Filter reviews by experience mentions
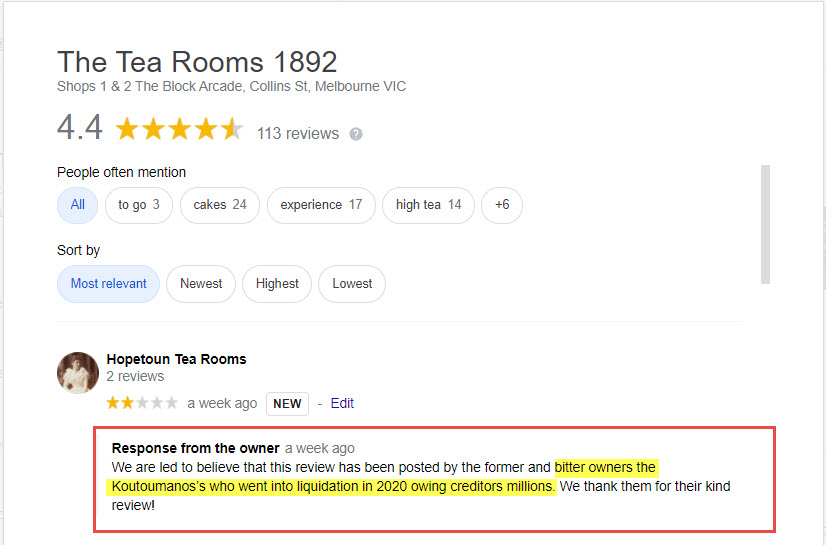 (x=321, y=205)
